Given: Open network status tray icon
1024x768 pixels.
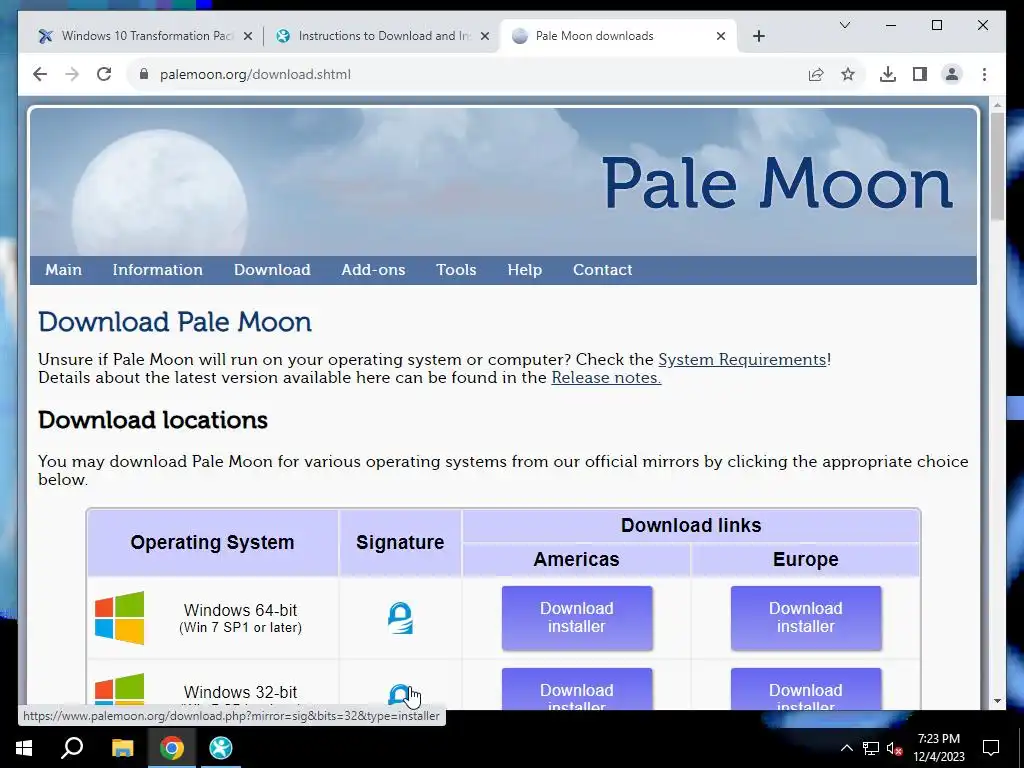Looking at the screenshot, I should pyautogui.click(x=871, y=748).
